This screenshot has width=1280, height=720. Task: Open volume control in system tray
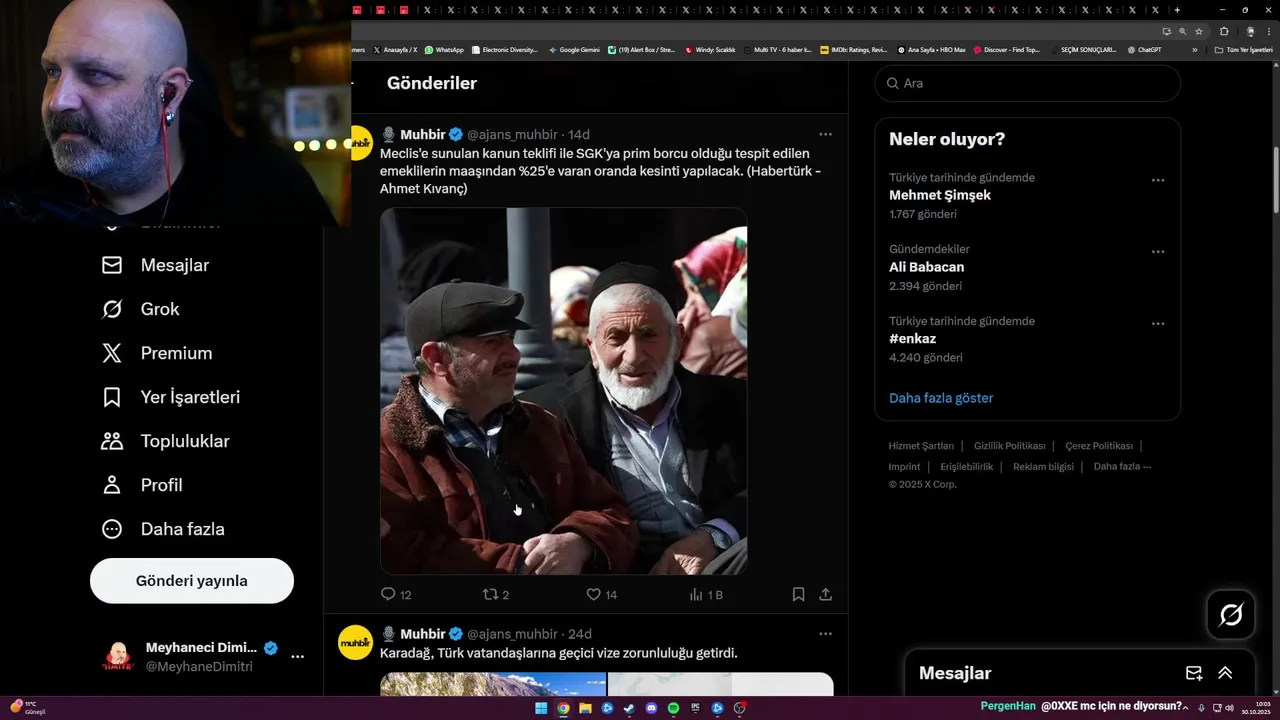[x=1229, y=708]
